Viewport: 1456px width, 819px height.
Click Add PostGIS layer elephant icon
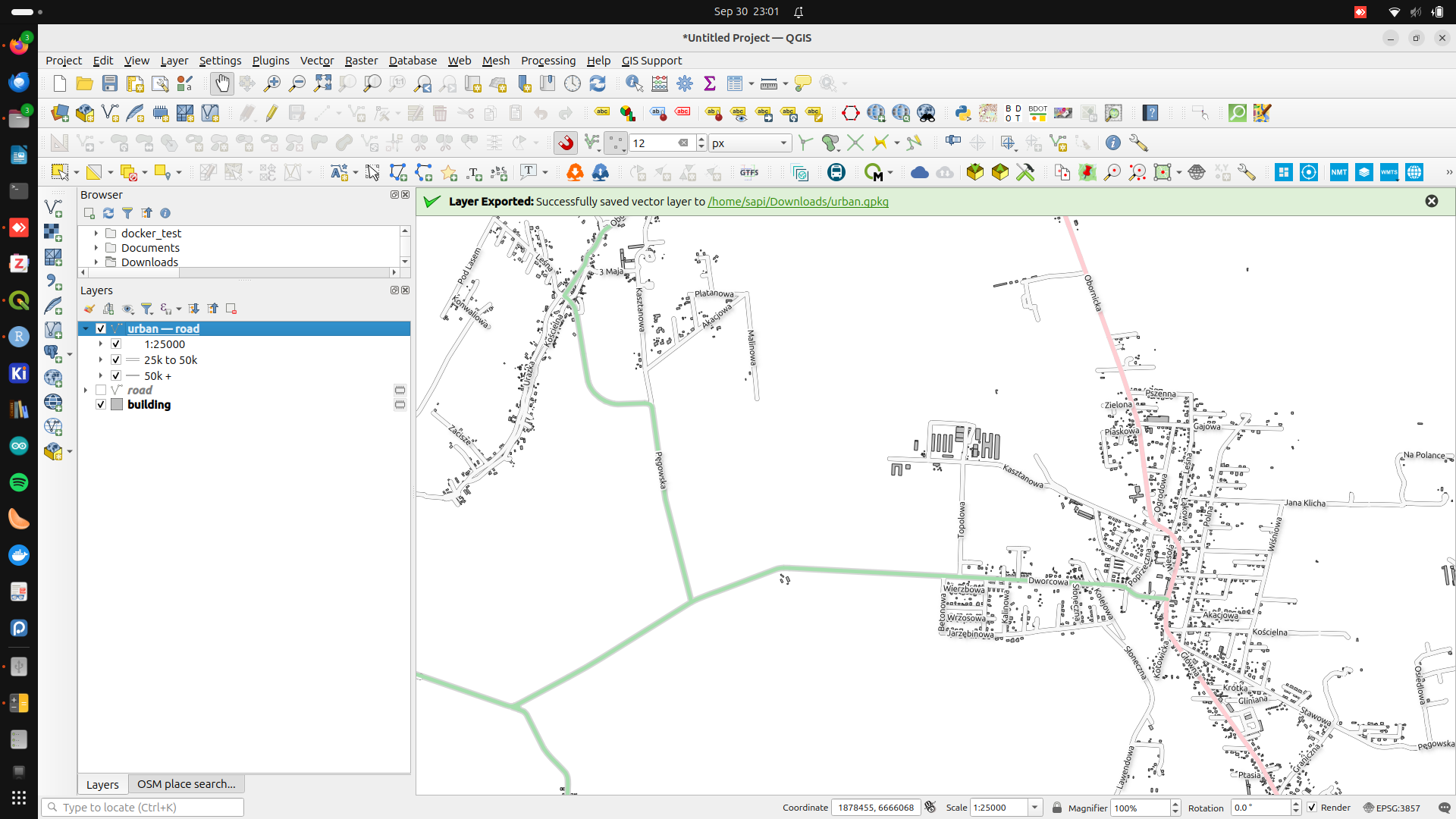point(53,353)
